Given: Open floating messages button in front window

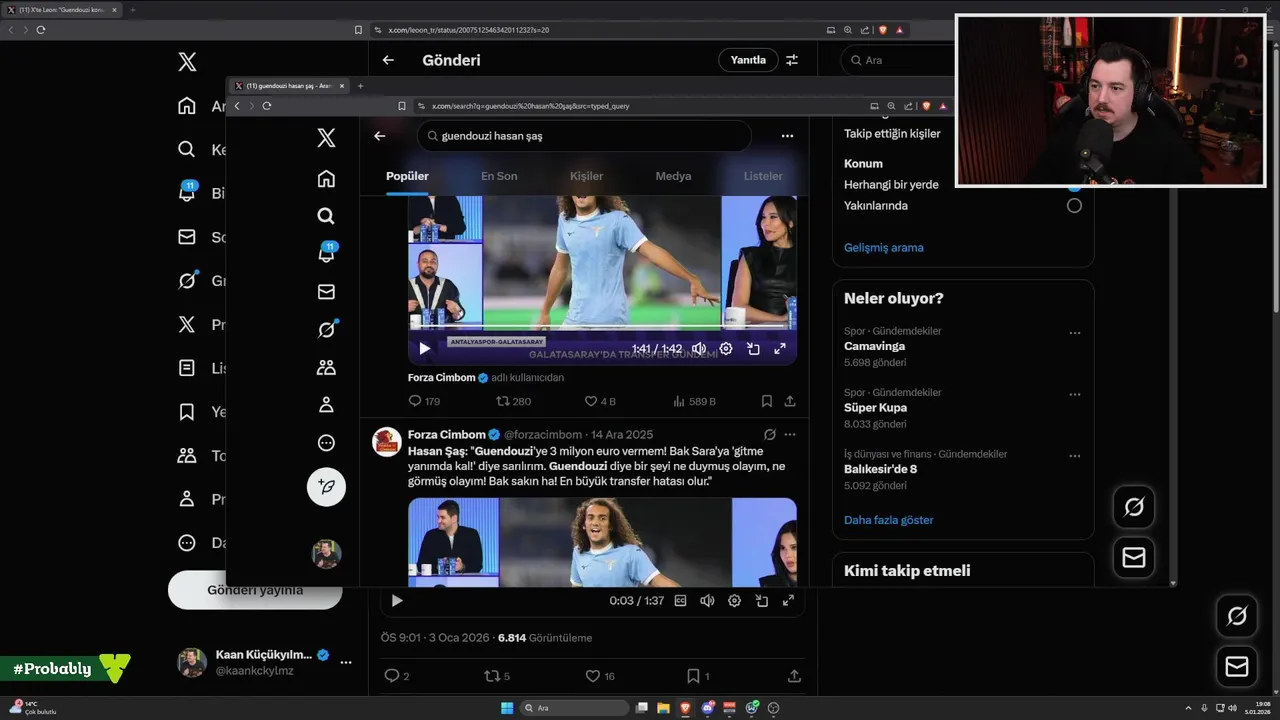Looking at the screenshot, I should (x=1134, y=558).
